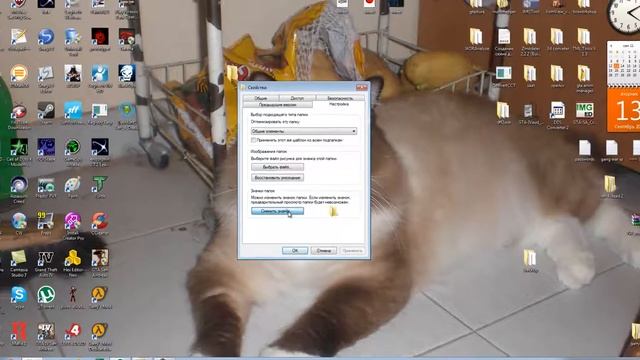Click the Сменить значок button
This screenshot has width=640, height=360.
pyautogui.click(x=277, y=211)
